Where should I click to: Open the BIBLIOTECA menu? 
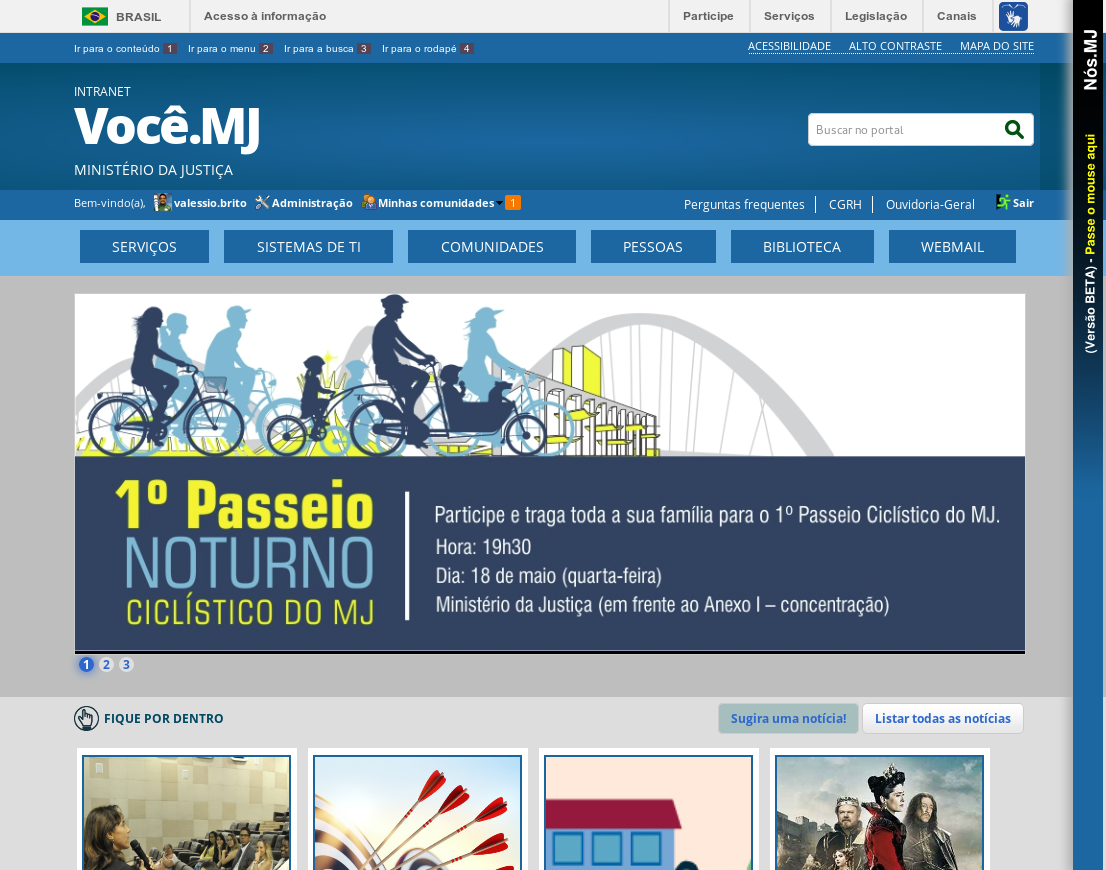tap(802, 247)
